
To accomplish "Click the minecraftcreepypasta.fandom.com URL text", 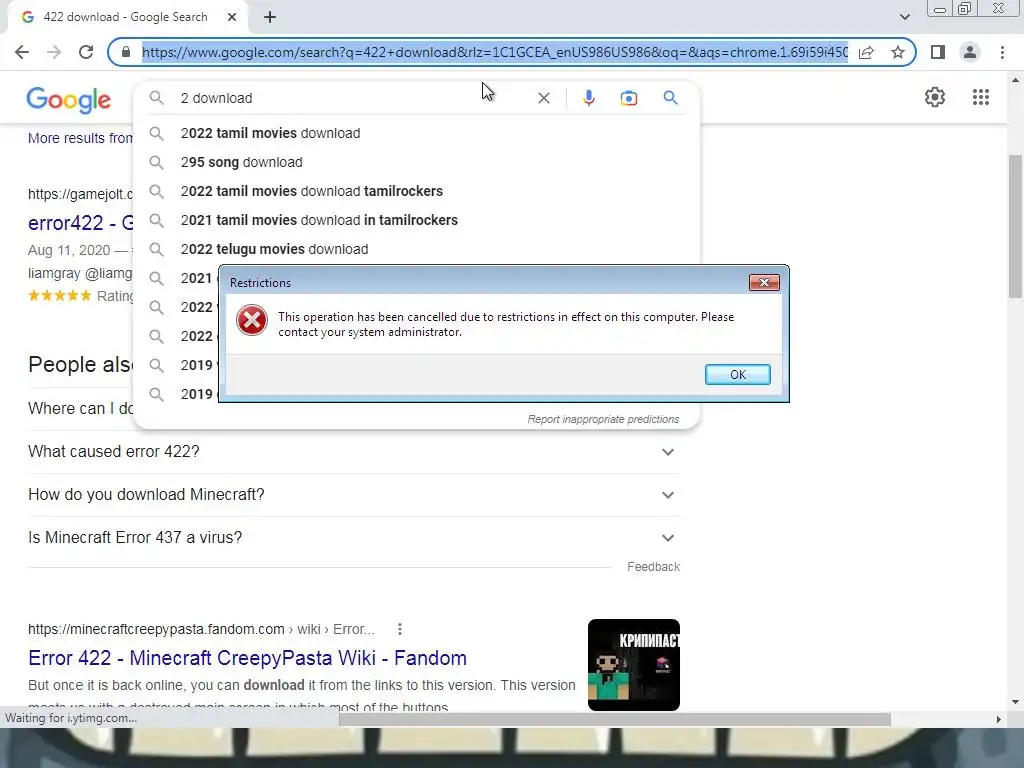I will coord(156,629).
